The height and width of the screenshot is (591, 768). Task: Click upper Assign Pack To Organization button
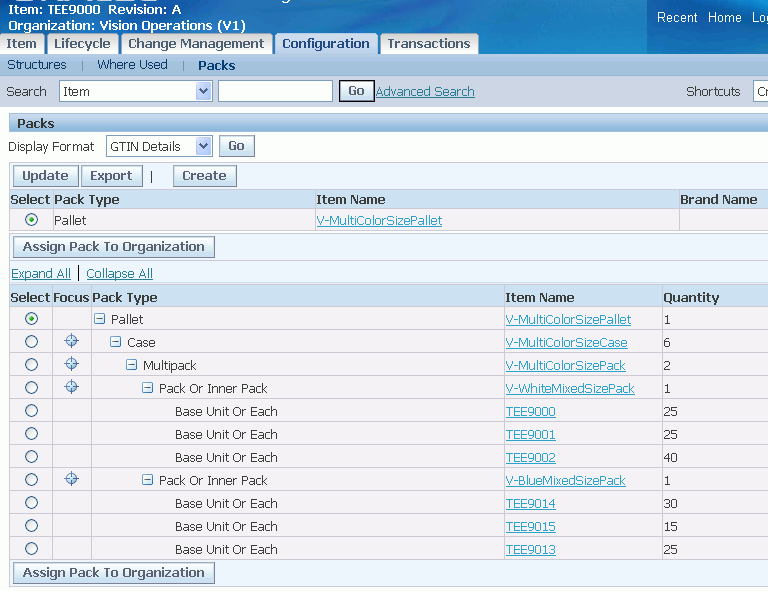(x=114, y=247)
